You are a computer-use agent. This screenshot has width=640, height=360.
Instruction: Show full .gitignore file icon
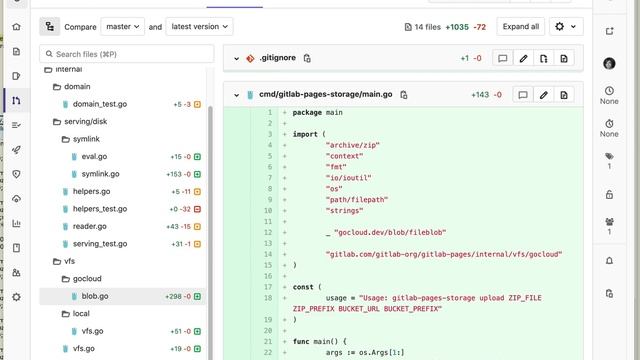[x=543, y=58]
